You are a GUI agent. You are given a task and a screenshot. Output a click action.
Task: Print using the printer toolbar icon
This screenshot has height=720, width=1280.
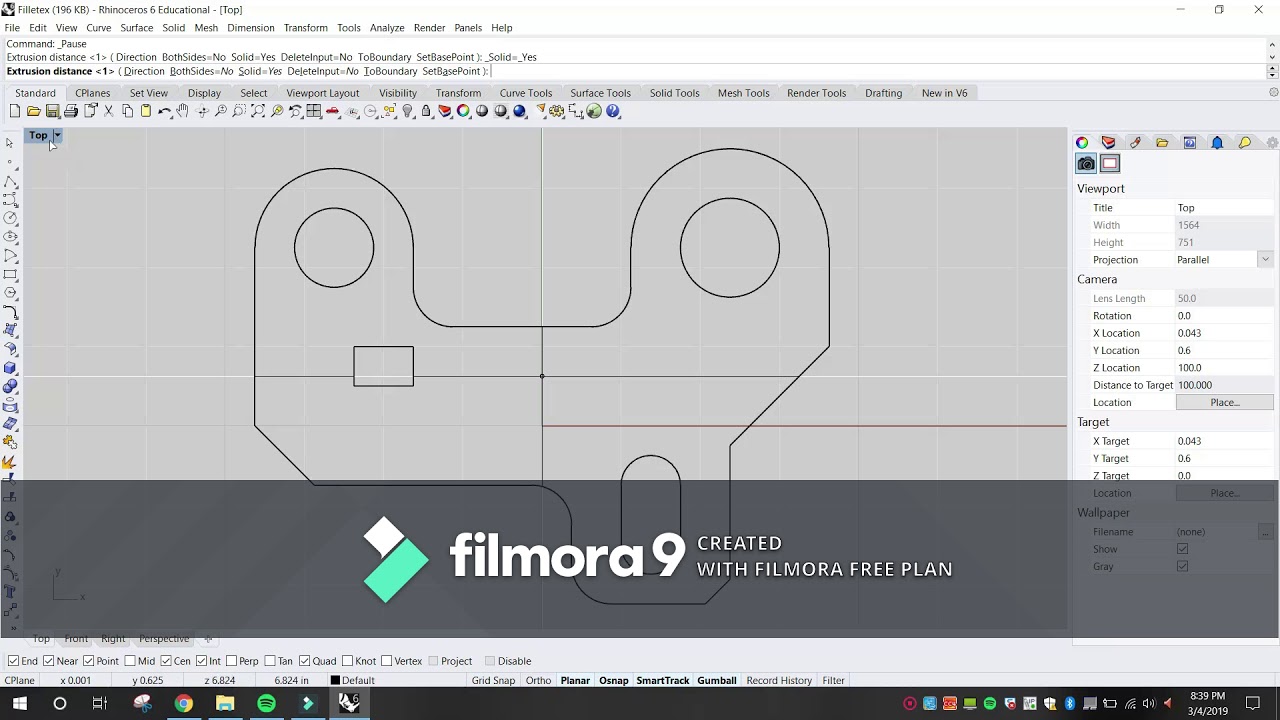71,111
